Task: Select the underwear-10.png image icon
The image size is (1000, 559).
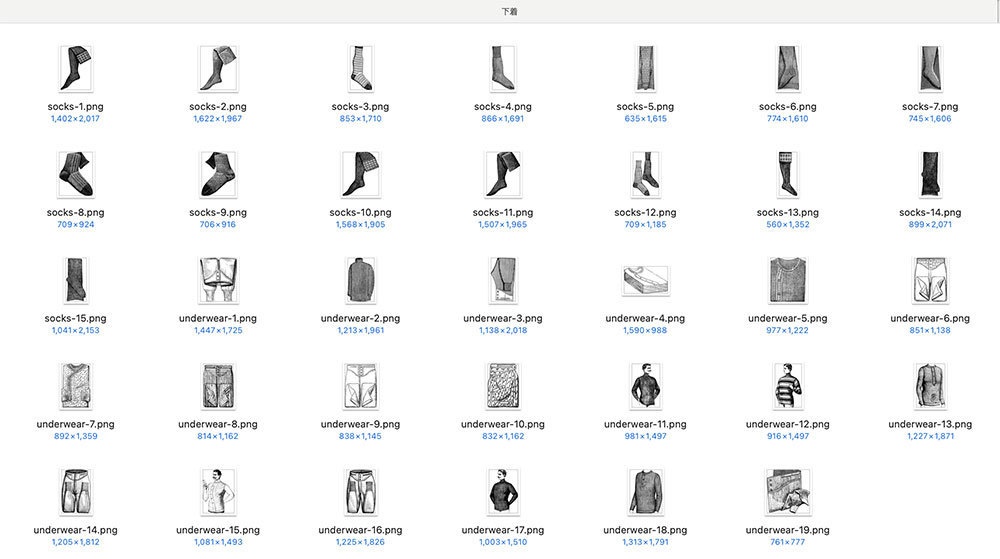Action: coord(503,386)
